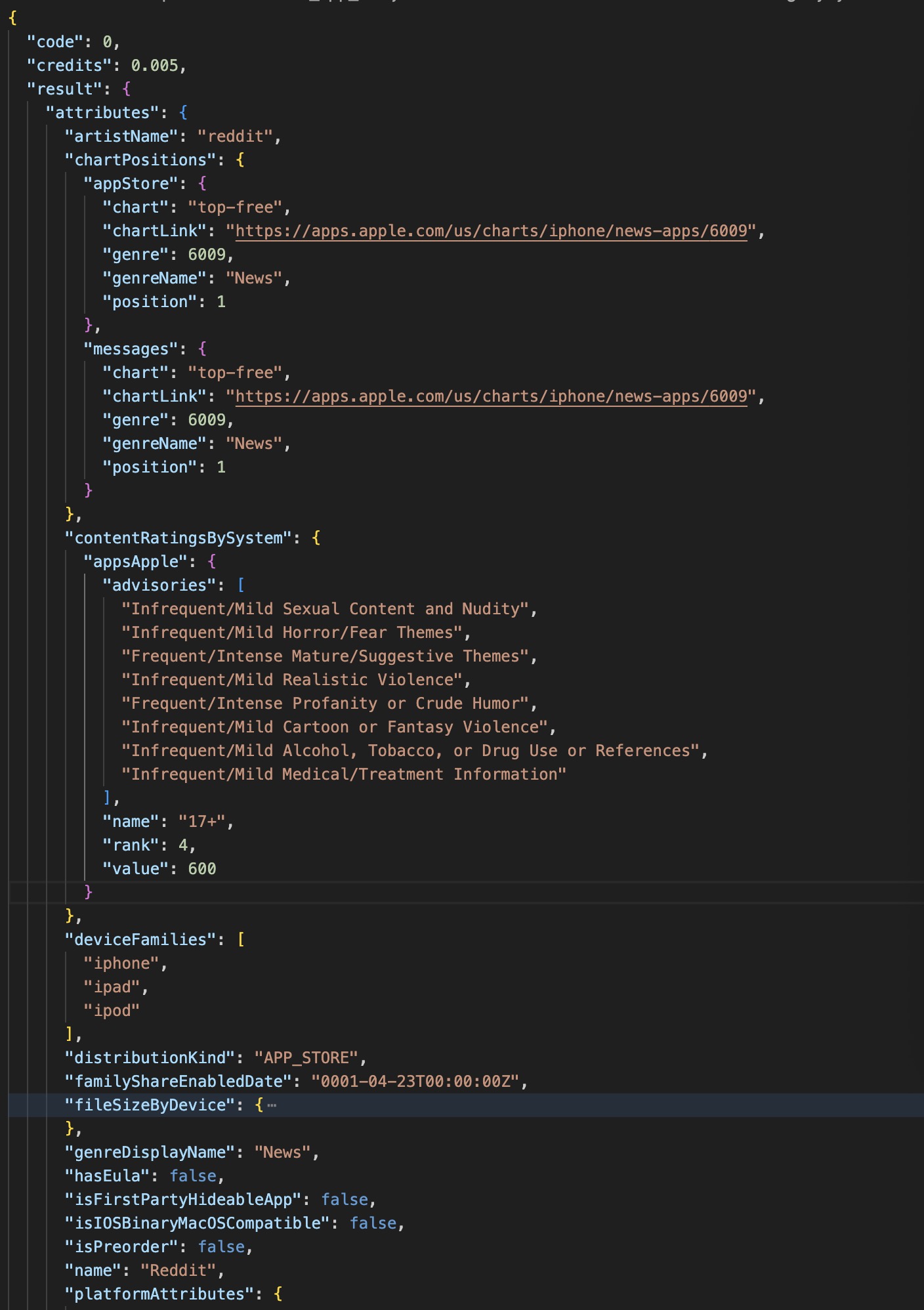Click the "deviceFamilies" key
The width and height of the screenshot is (924, 1310).
(x=140, y=940)
